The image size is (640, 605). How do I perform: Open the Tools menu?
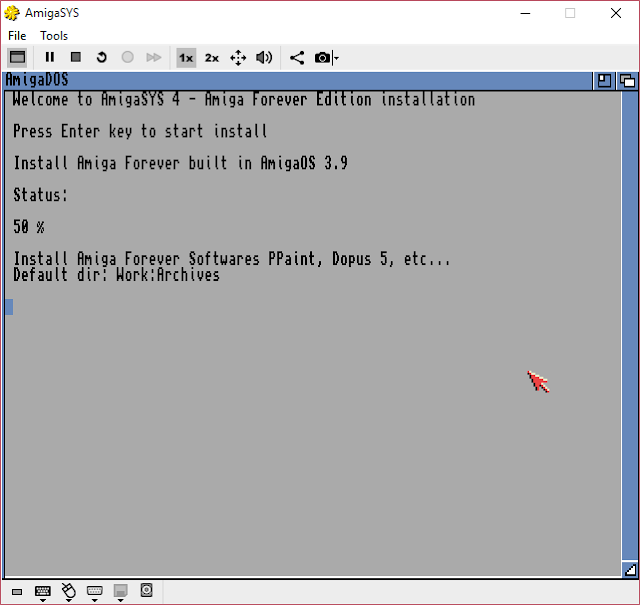point(54,36)
